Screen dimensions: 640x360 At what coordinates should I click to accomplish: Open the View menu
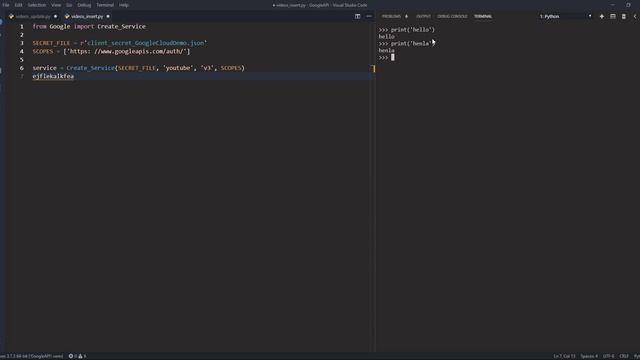[56, 5]
